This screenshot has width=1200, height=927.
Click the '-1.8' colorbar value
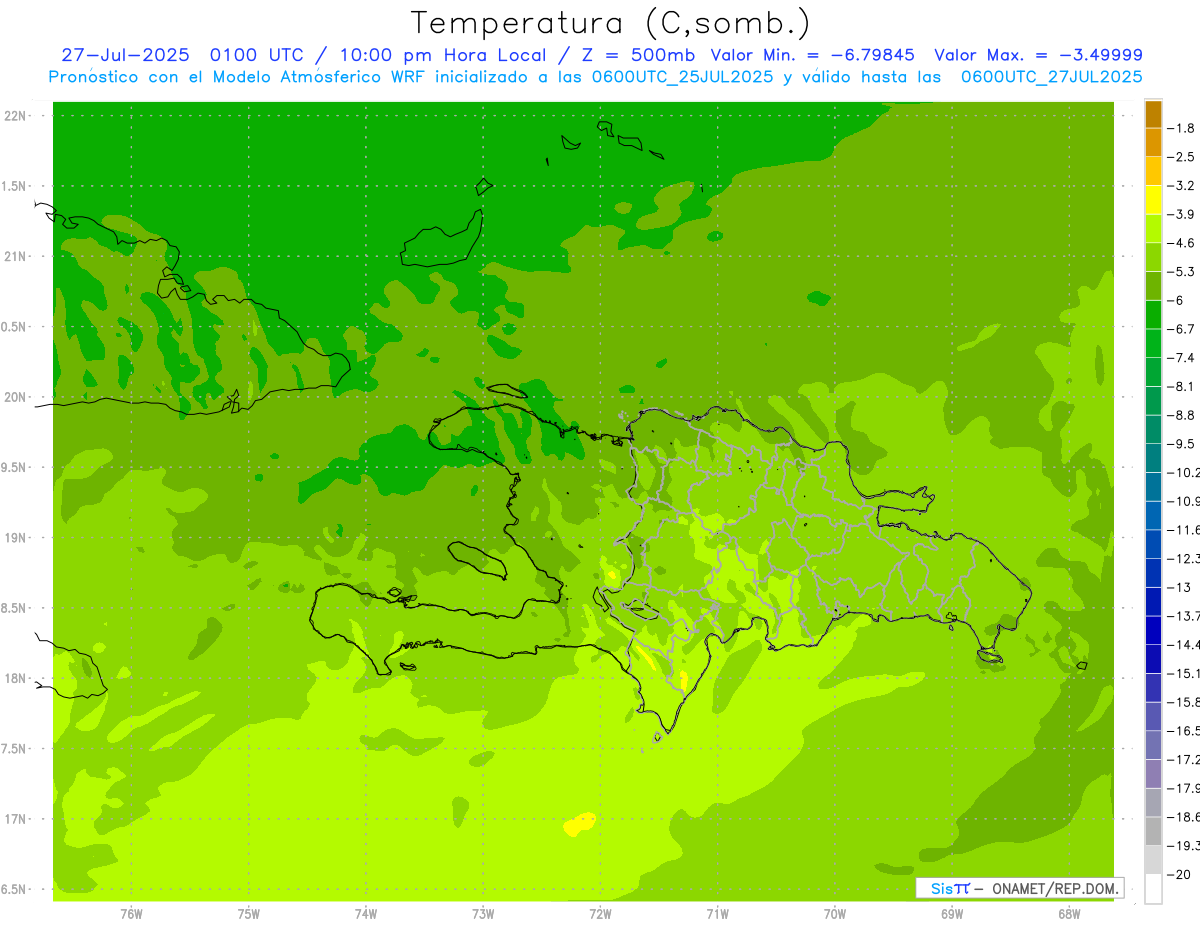pyautogui.click(x=1181, y=128)
